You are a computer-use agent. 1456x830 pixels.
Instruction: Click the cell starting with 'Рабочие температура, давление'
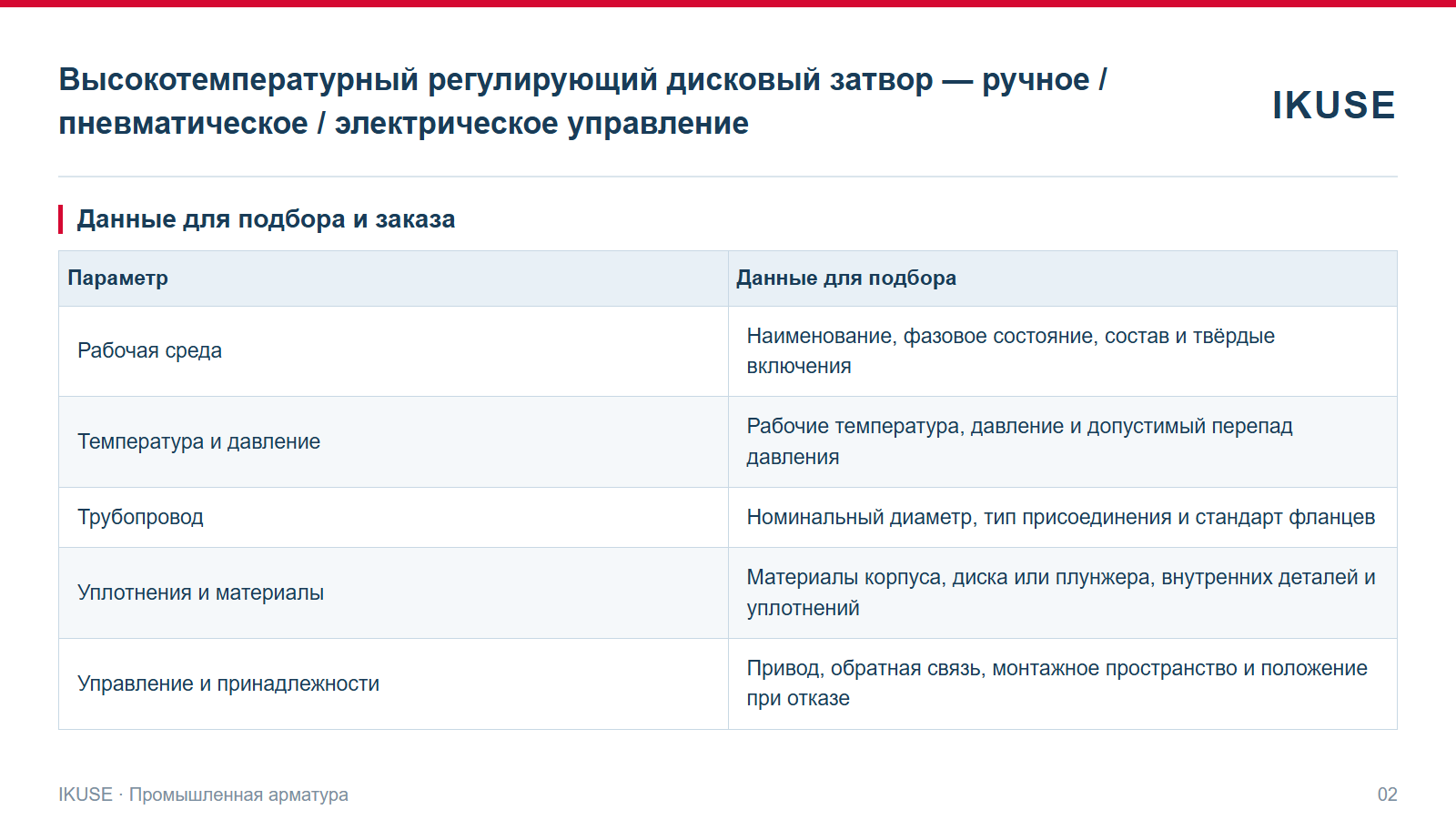click(x=1063, y=442)
